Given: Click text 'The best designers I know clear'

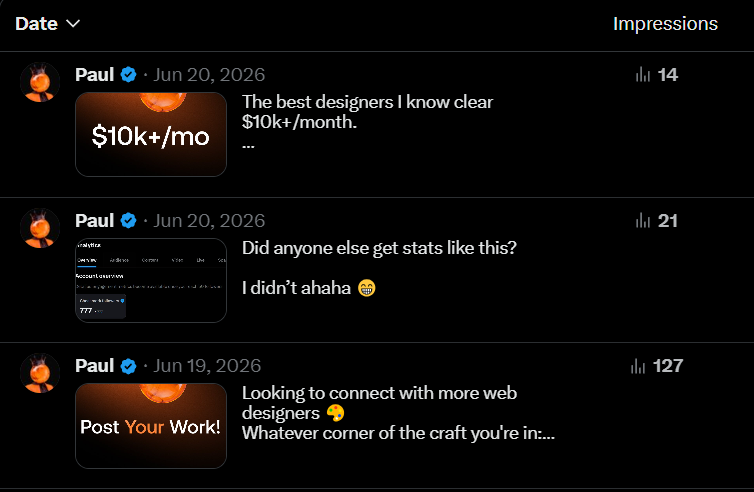Looking at the screenshot, I should pyautogui.click(x=367, y=102).
